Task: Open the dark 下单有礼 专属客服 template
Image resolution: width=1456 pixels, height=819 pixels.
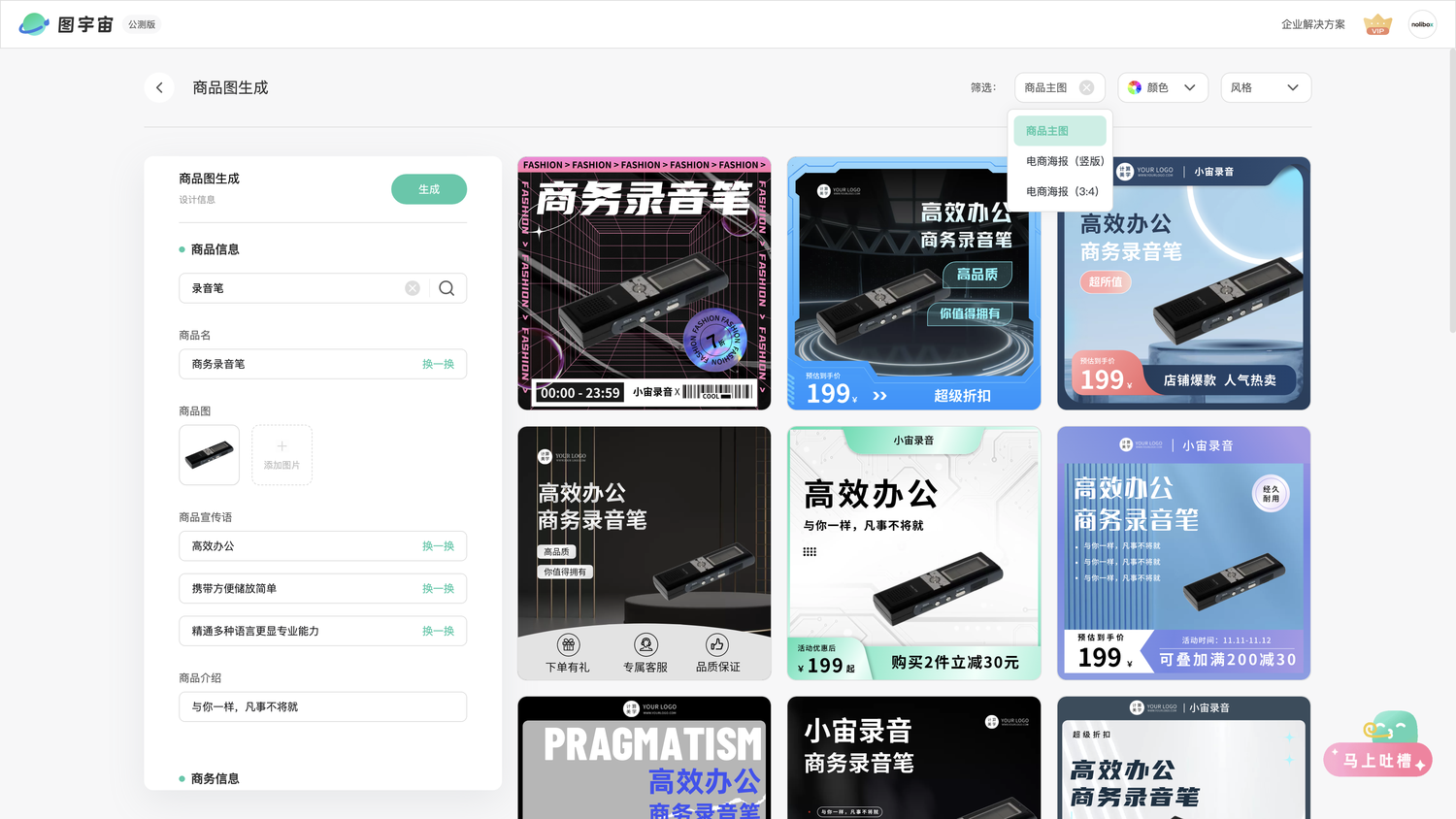Action: coord(645,553)
